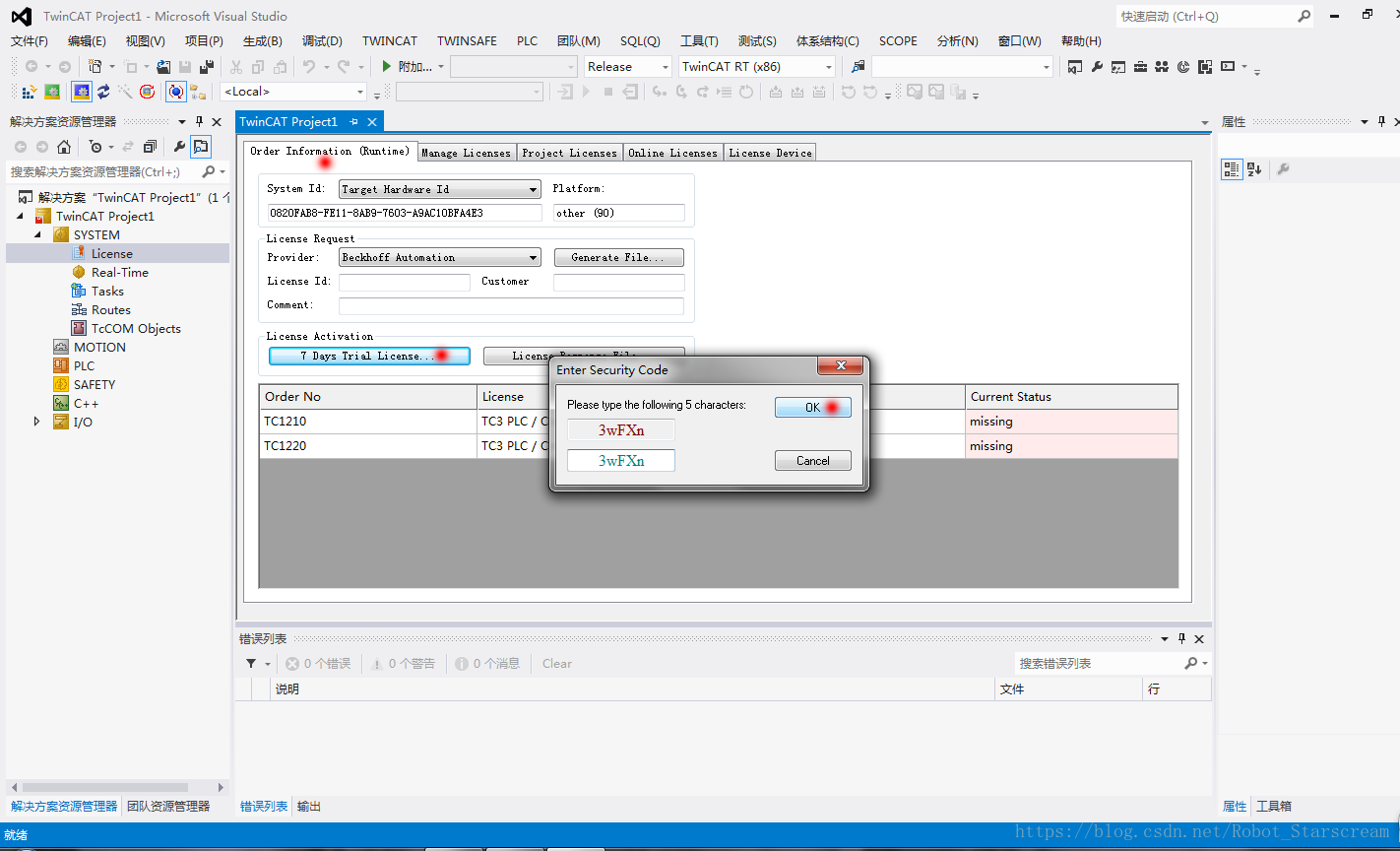Click the Alphabetical sort icon in Properties panel
This screenshot has height=851, width=1400.
tap(1254, 169)
